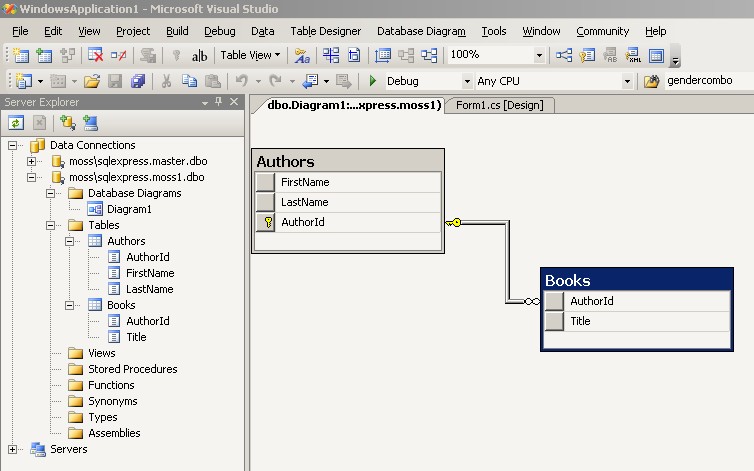754x471 pixels.
Task: Select the dbo.Diagram1 document tab
Action: pyautogui.click(x=354, y=105)
